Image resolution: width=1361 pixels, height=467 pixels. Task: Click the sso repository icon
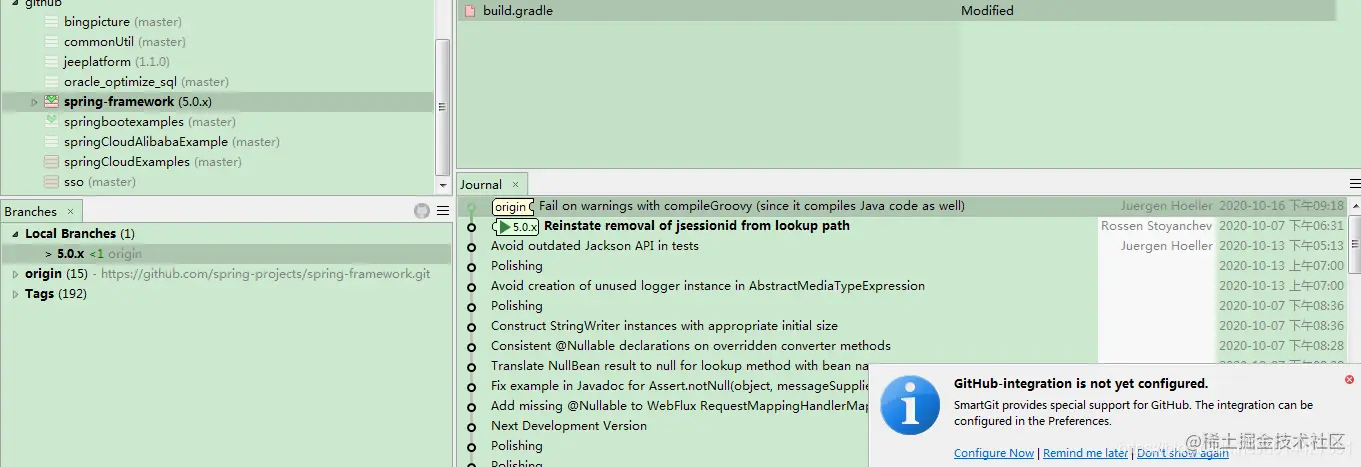[51, 182]
